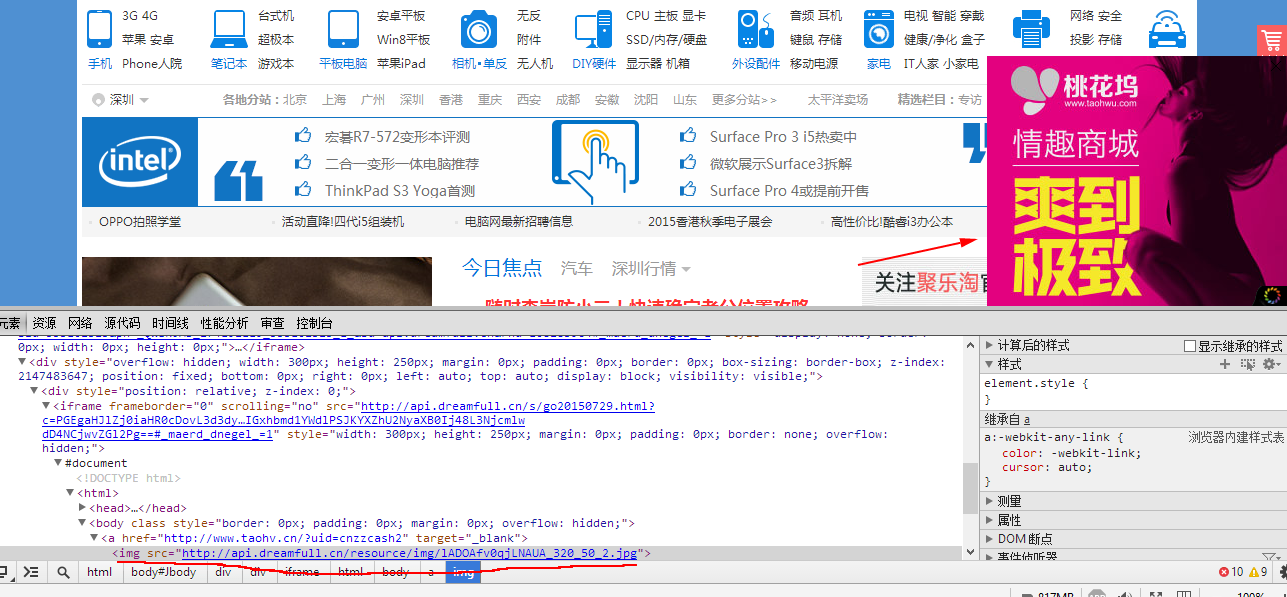Viewport: 1287px width, 597px height.
Task: Select body#Jbody in the breadcrumb bar
Action: click(164, 572)
